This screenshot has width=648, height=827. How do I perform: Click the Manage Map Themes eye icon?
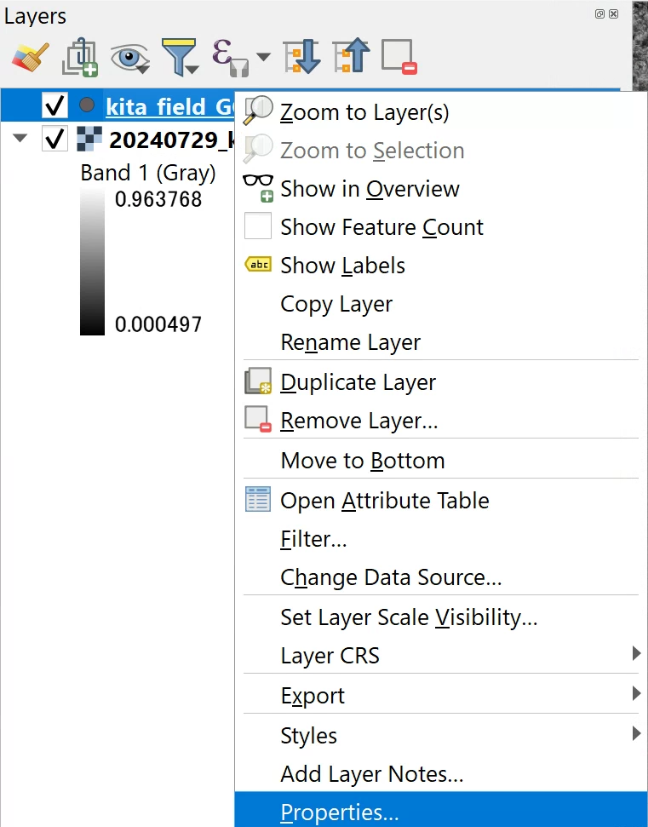point(130,57)
